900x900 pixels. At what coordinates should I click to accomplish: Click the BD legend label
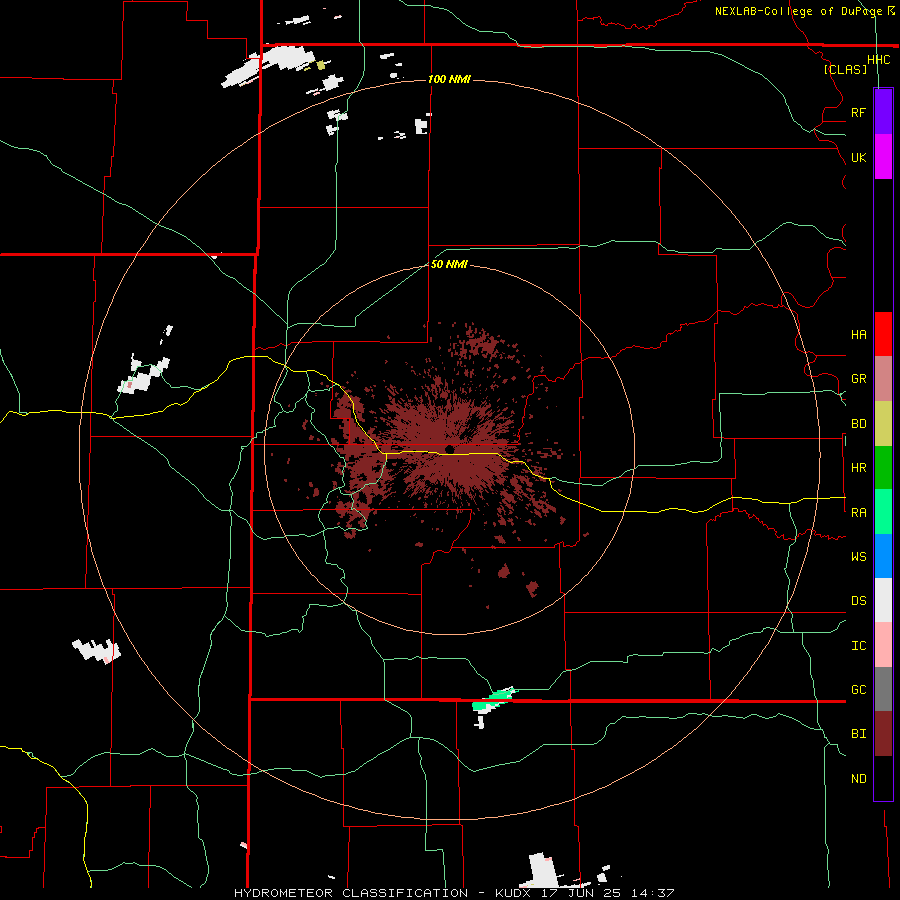click(859, 424)
